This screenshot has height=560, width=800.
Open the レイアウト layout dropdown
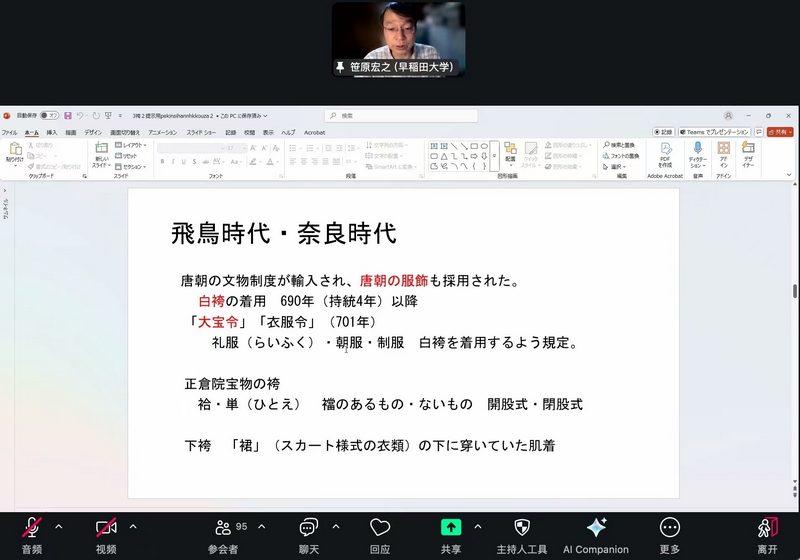[x=133, y=145]
